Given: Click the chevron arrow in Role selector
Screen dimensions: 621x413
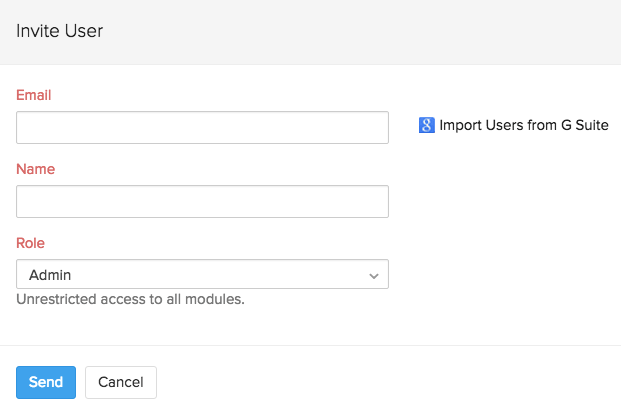Looking at the screenshot, I should (373, 275).
